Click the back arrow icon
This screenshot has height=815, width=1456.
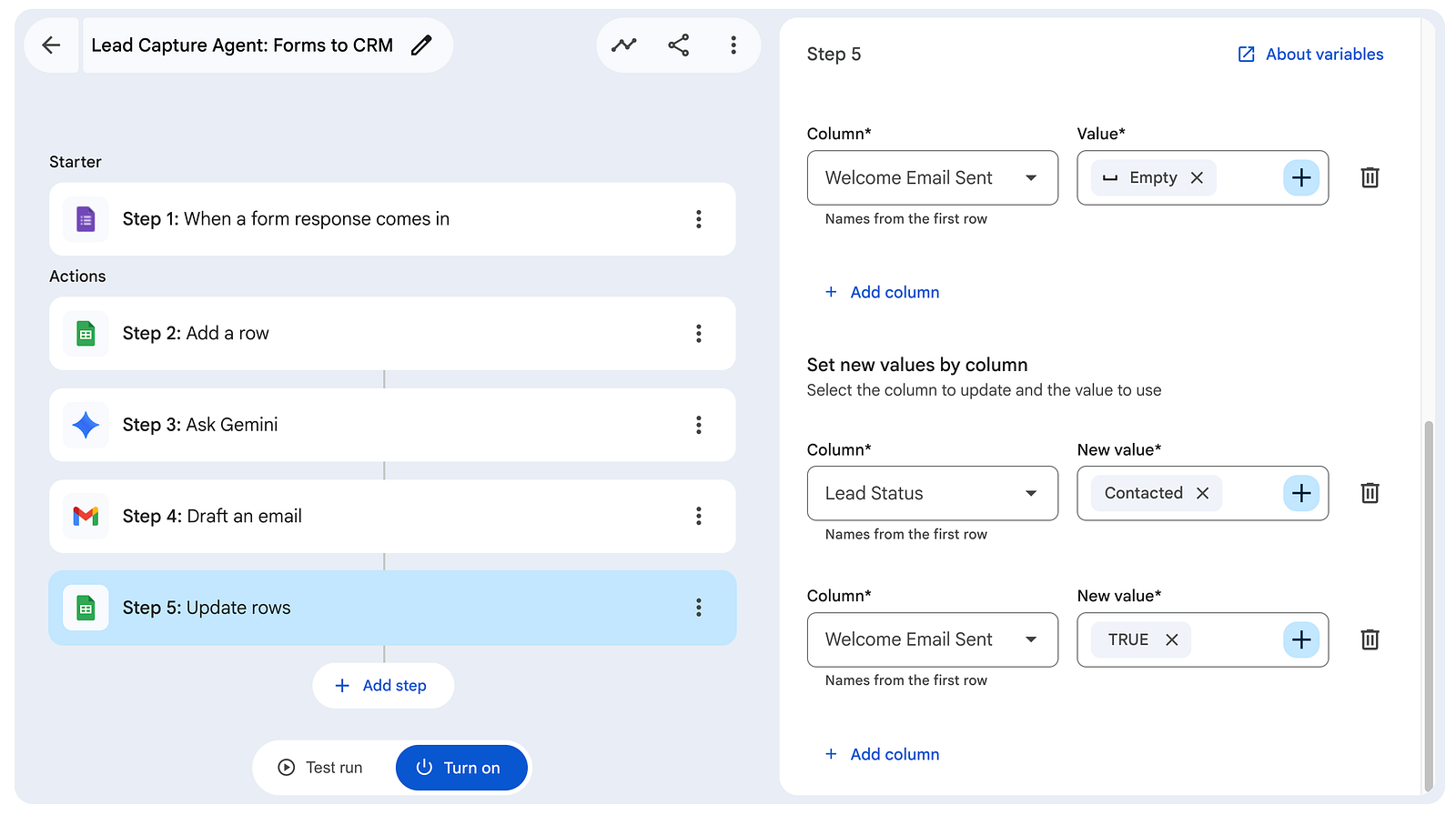pyautogui.click(x=51, y=45)
